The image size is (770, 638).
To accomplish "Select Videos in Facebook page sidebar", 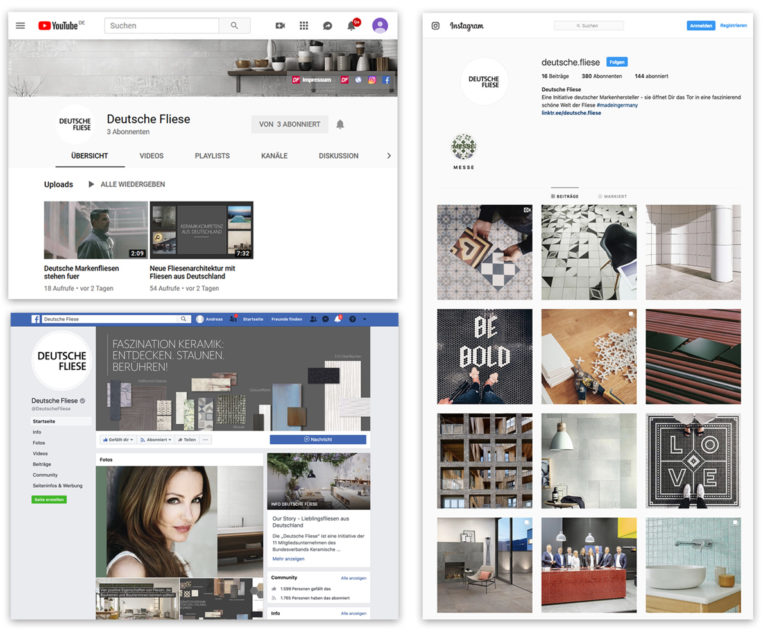I will click(40, 454).
